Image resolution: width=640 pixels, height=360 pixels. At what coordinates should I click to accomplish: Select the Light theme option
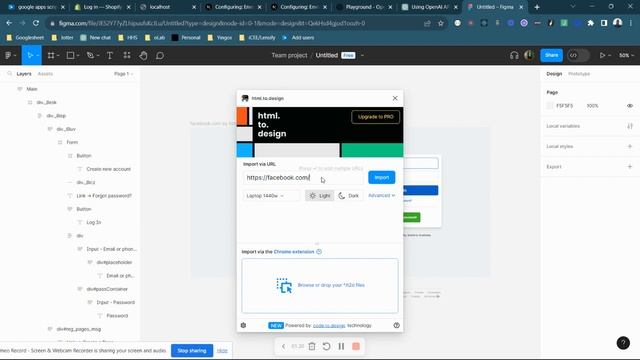click(x=320, y=196)
